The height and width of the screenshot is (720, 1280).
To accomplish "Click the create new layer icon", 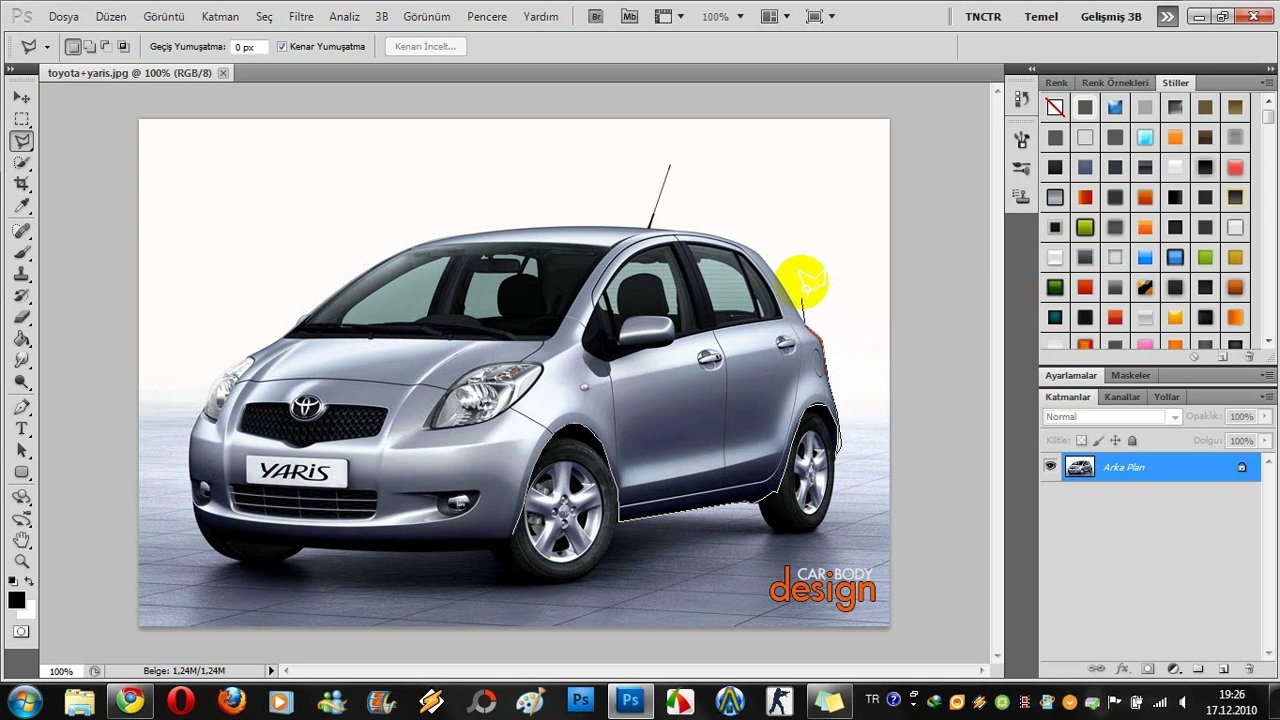I will tap(1223, 668).
